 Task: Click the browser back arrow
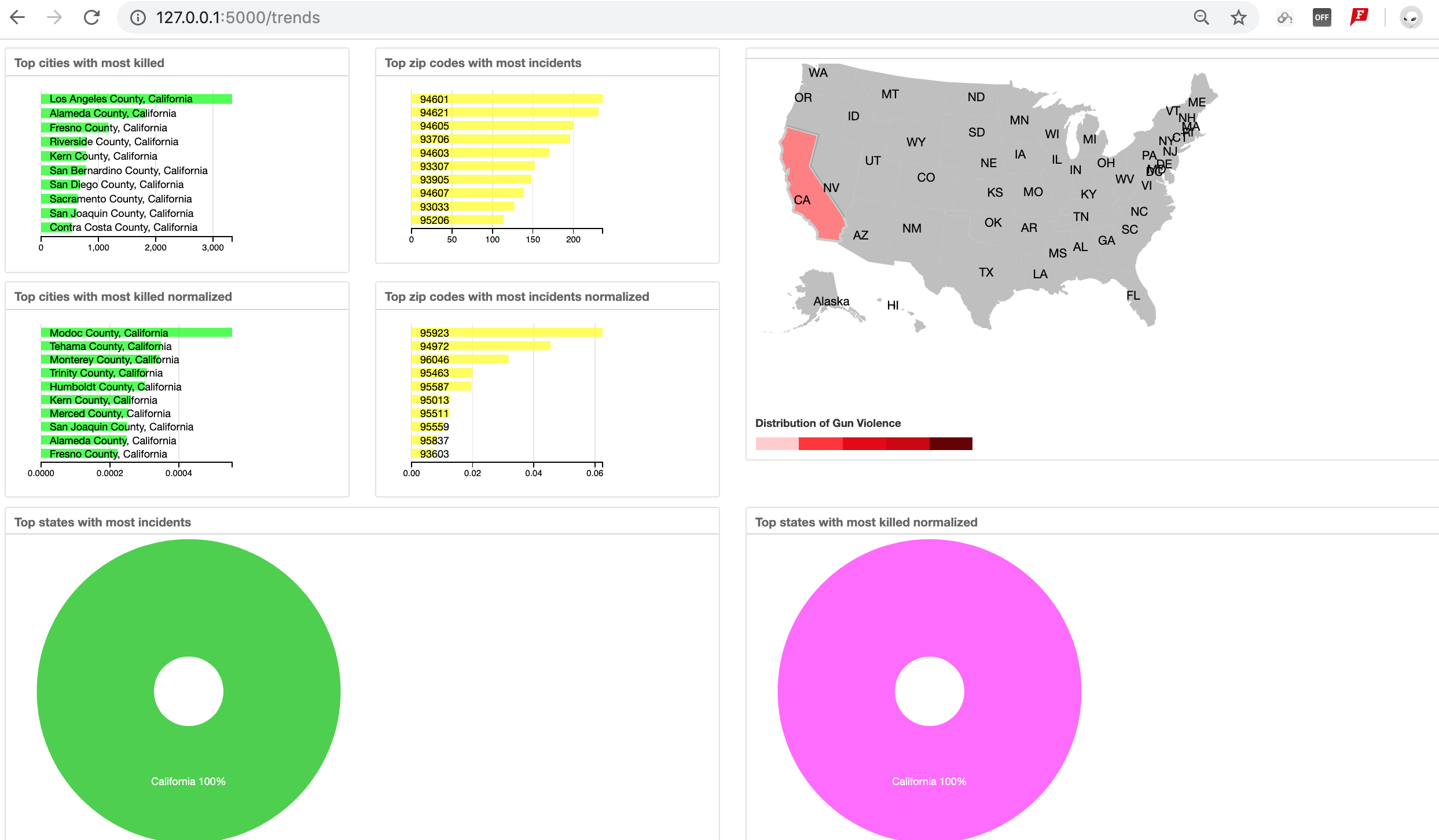coord(18,17)
